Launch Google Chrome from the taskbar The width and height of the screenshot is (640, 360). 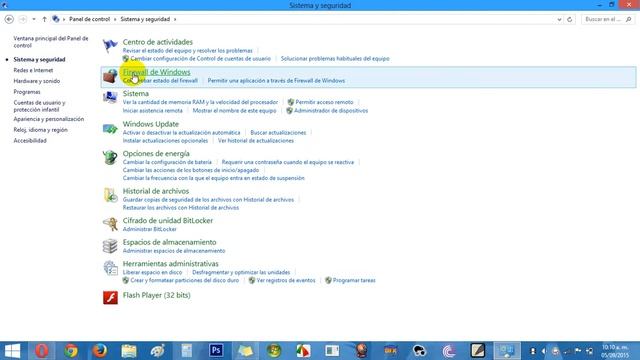tap(71, 351)
